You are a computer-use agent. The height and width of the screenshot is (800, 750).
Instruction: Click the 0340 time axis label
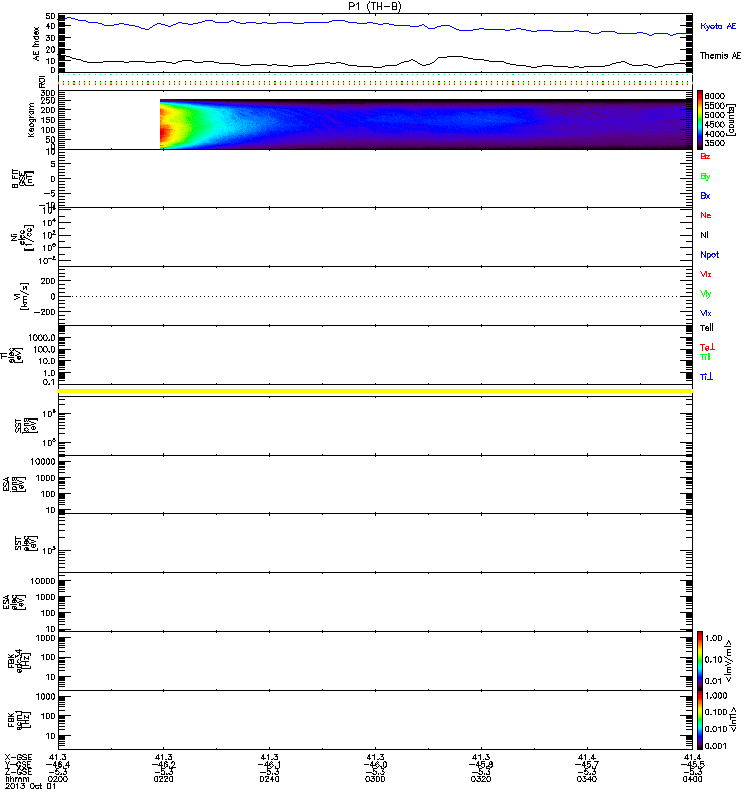(587, 779)
